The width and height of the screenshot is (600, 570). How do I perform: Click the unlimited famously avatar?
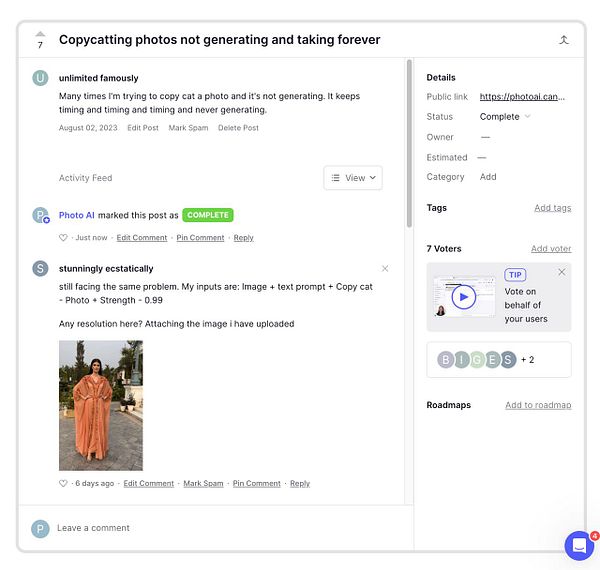[40, 78]
